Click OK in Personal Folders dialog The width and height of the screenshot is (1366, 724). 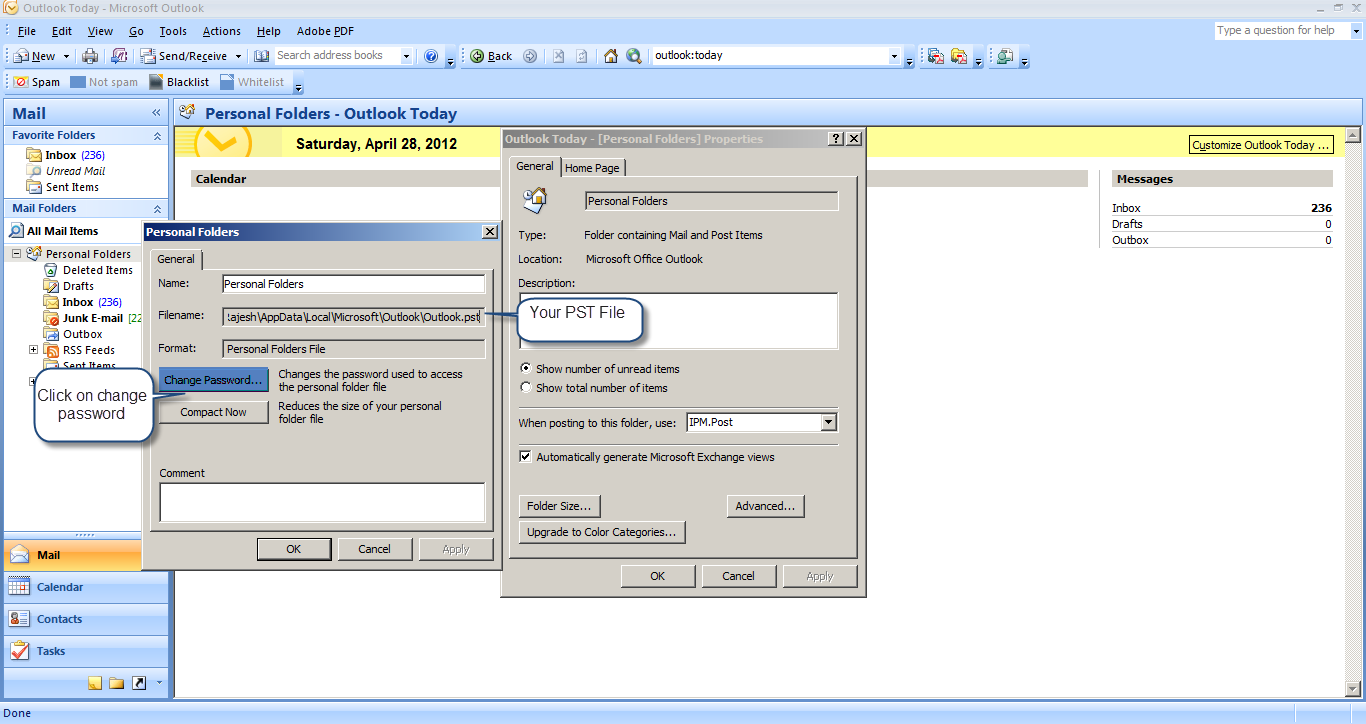293,549
